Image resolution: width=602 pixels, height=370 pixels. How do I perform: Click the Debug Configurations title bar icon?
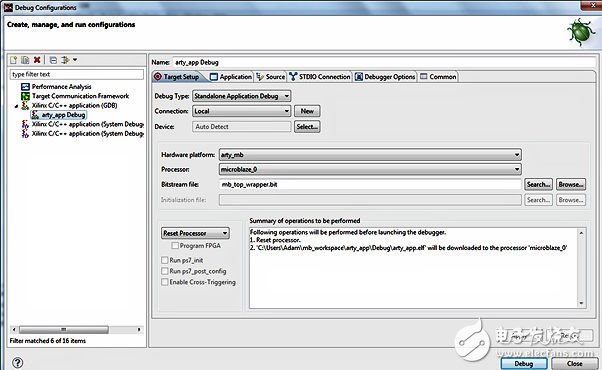coord(8,7)
